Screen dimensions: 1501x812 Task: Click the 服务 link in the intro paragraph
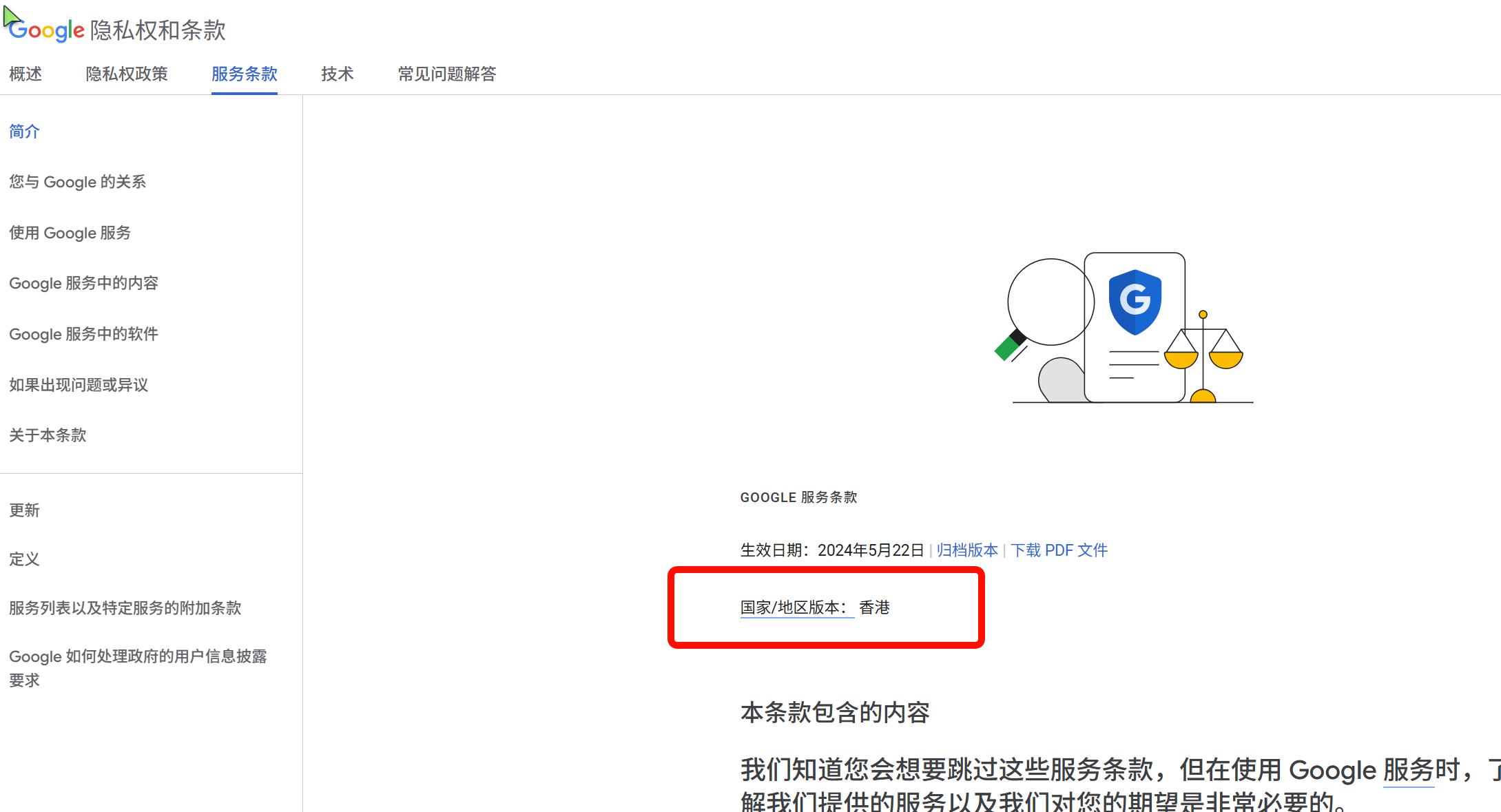(x=1409, y=770)
